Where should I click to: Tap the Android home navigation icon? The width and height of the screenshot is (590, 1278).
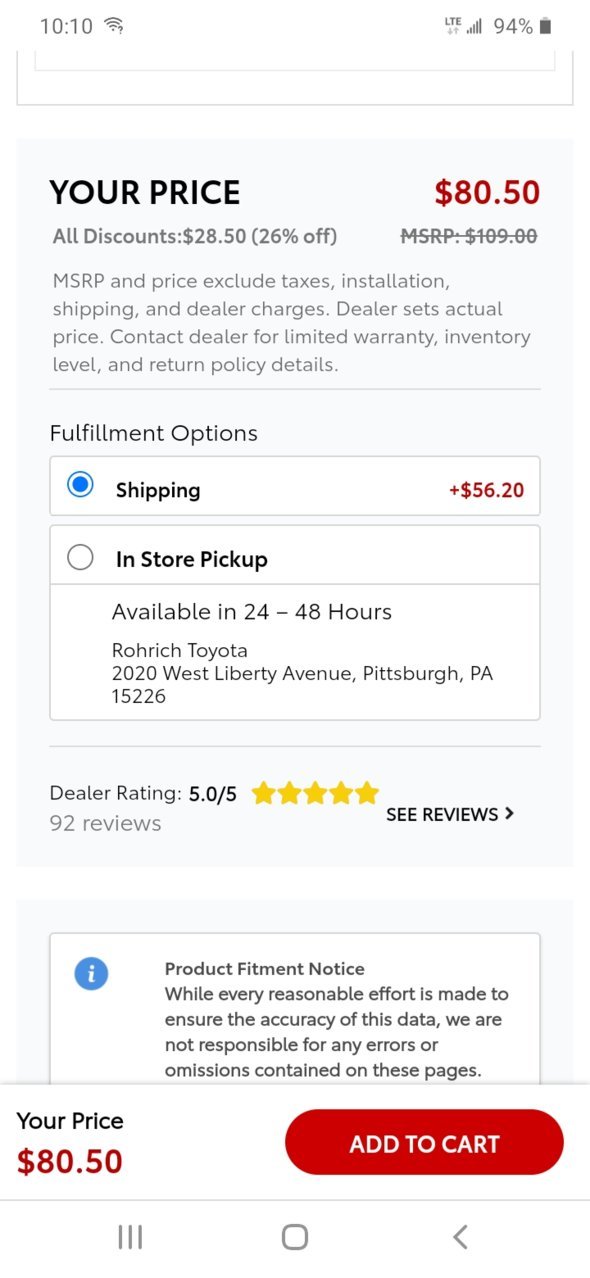coord(295,1237)
